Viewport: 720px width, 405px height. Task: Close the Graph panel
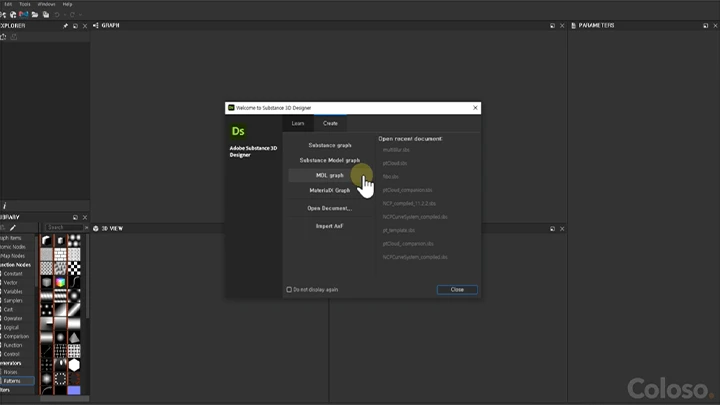[562, 26]
